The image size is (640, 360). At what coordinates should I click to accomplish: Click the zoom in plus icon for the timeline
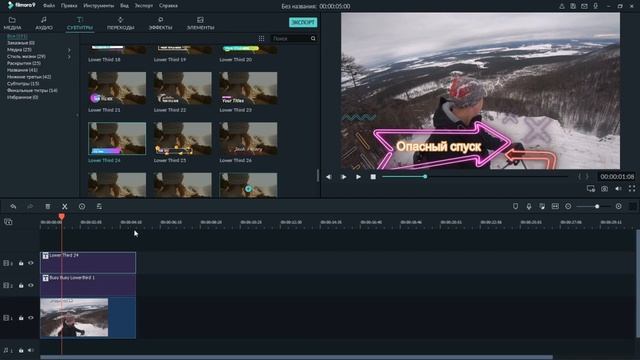coord(618,207)
